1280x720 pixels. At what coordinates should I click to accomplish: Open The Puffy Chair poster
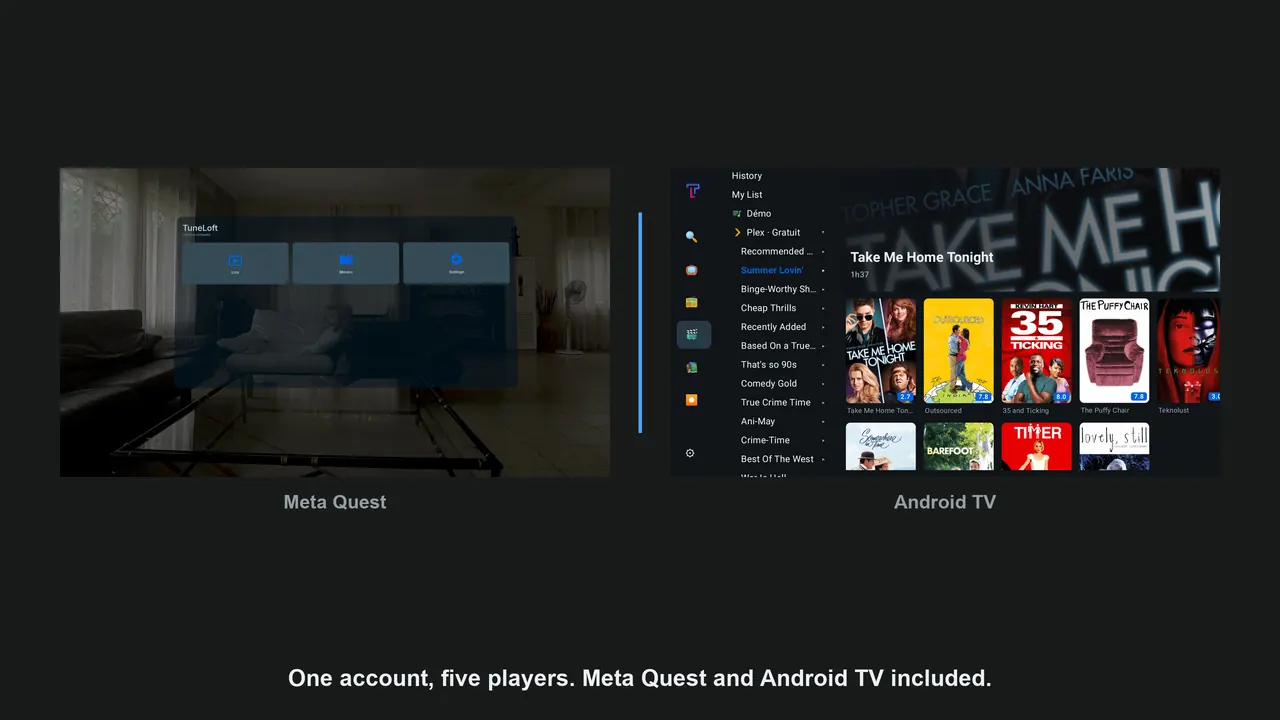point(1114,351)
